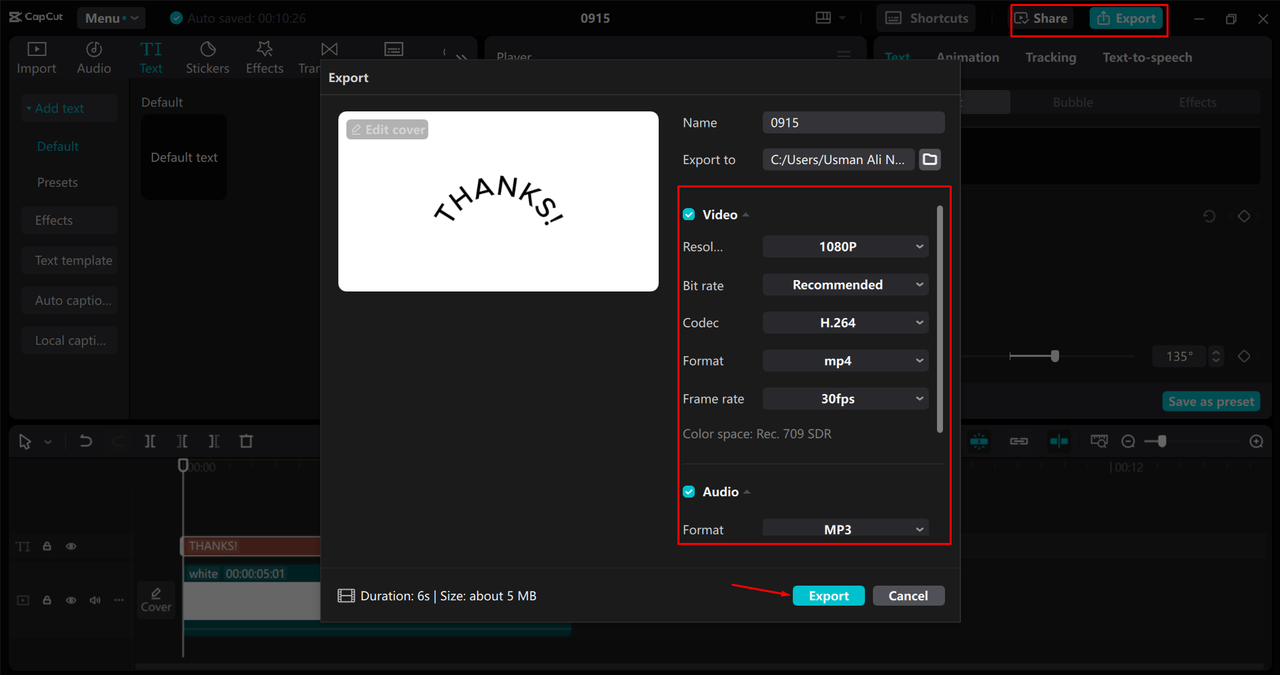
Task: Click the THANKS! cover preview thumbnail
Action: point(498,201)
